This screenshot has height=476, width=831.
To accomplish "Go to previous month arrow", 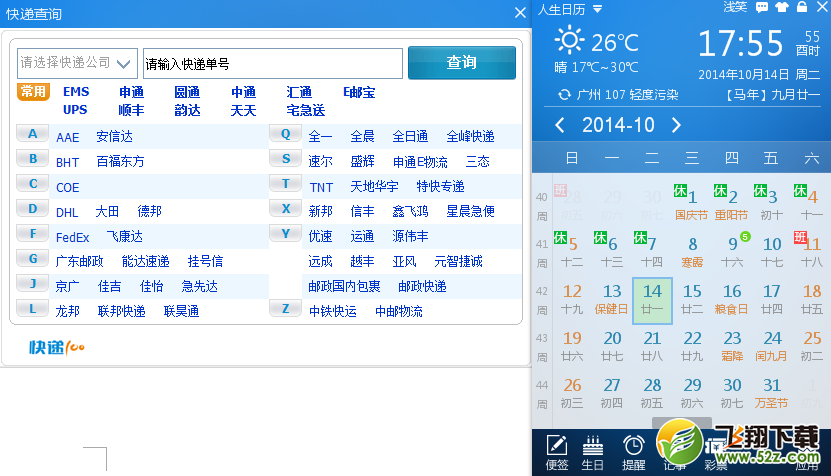I will [x=559, y=125].
